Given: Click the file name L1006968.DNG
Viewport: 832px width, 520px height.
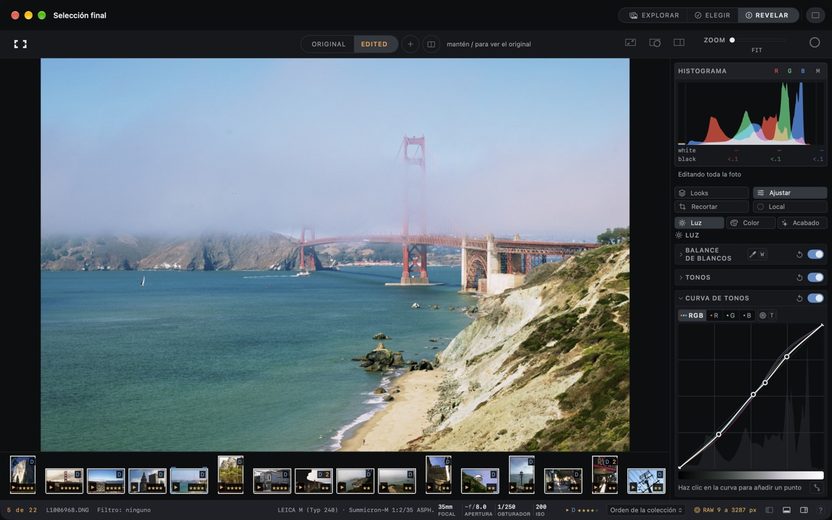Looking at the screenshot, I should (x=67, y=510).
